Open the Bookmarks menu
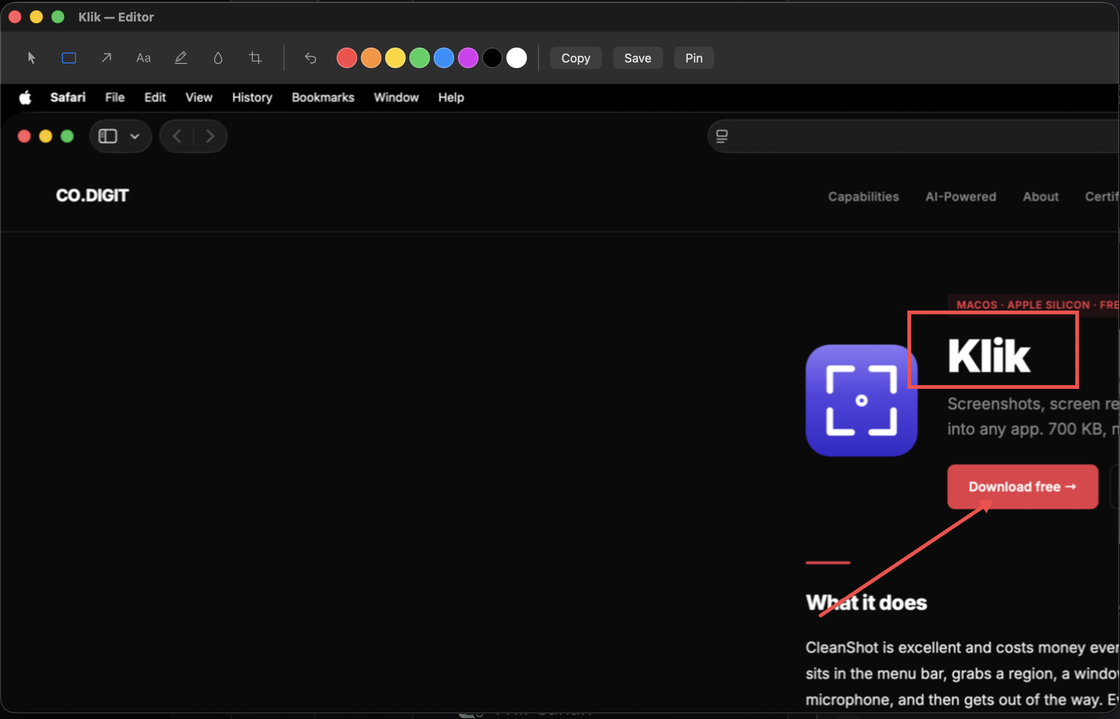Viewport: 1120px width, 719px height. (x=323, y=98)
